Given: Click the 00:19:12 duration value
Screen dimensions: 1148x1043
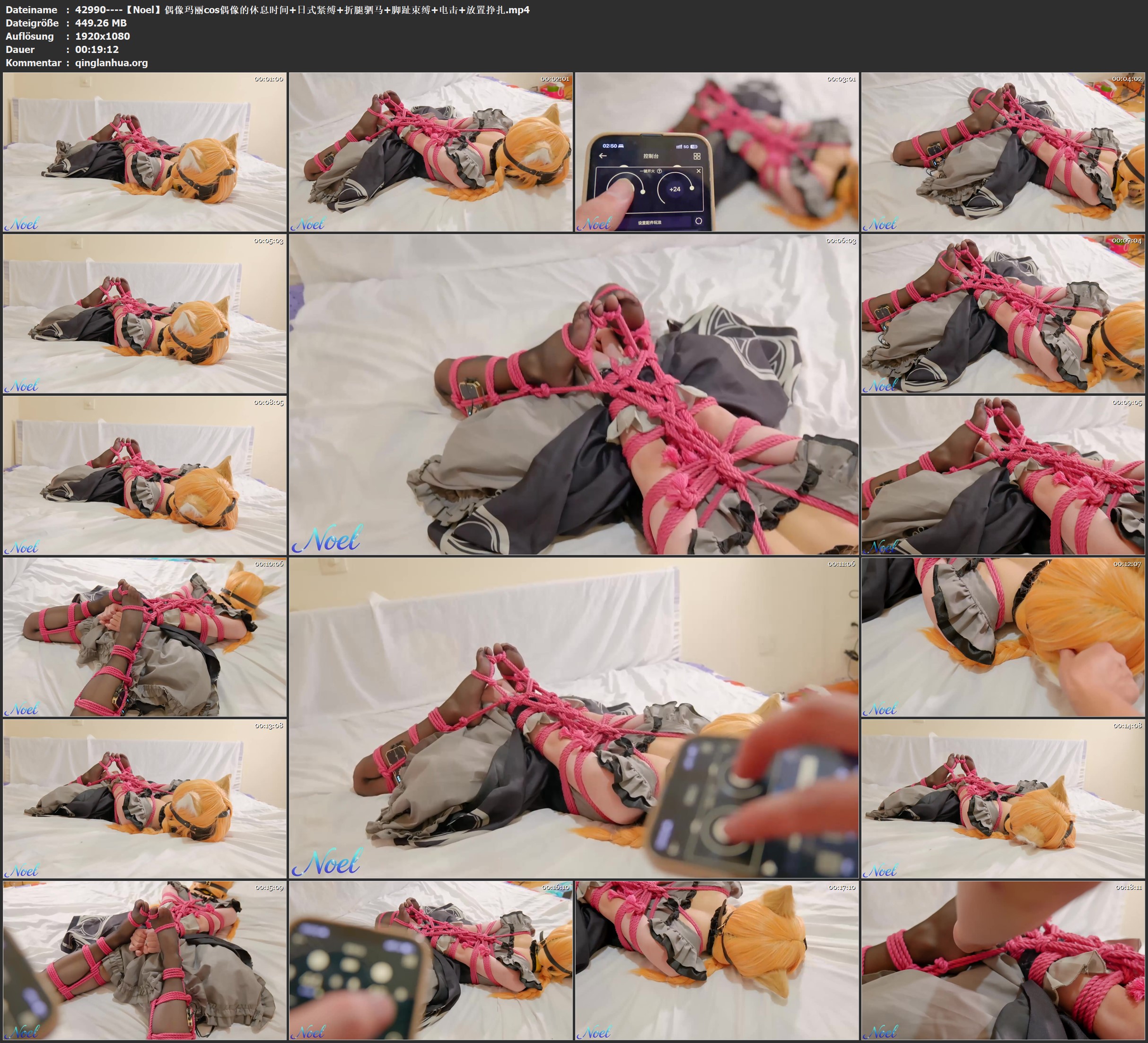Looking at the screenshot, I should 97,50.
